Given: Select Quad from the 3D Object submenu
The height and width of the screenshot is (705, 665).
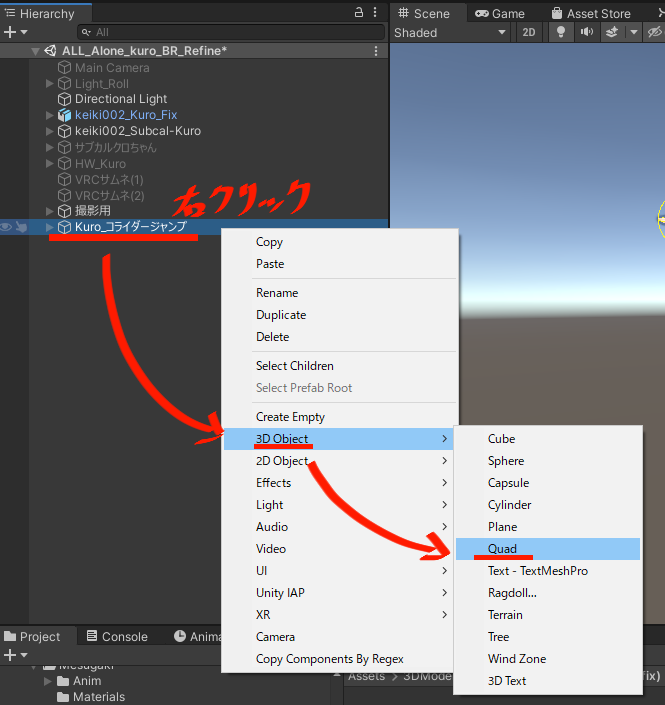Looking at the screenshot, I should click(502, 549).
